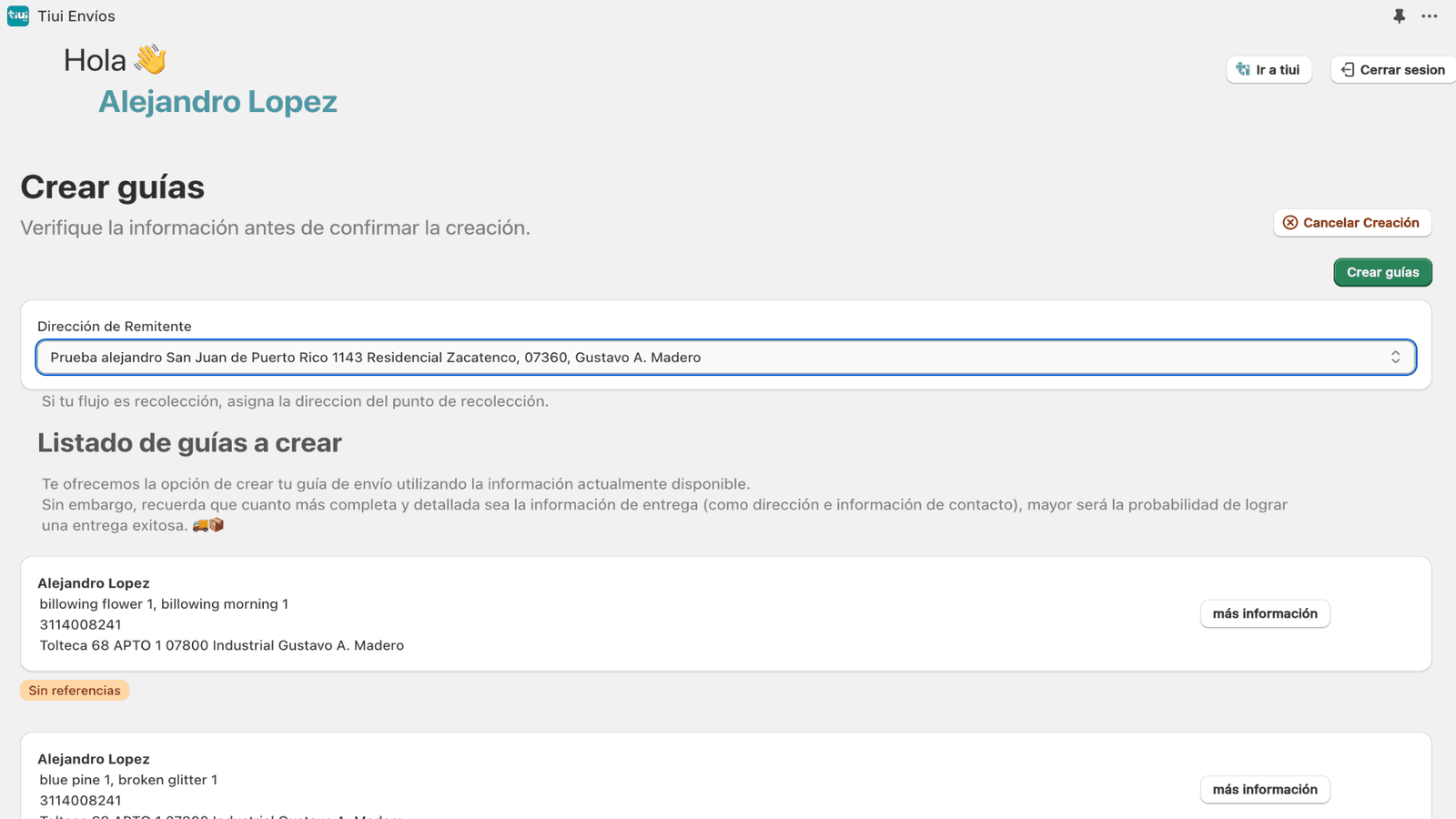Click the Sin referencias badge
The image size is (1456, 819).
point(75,691)
